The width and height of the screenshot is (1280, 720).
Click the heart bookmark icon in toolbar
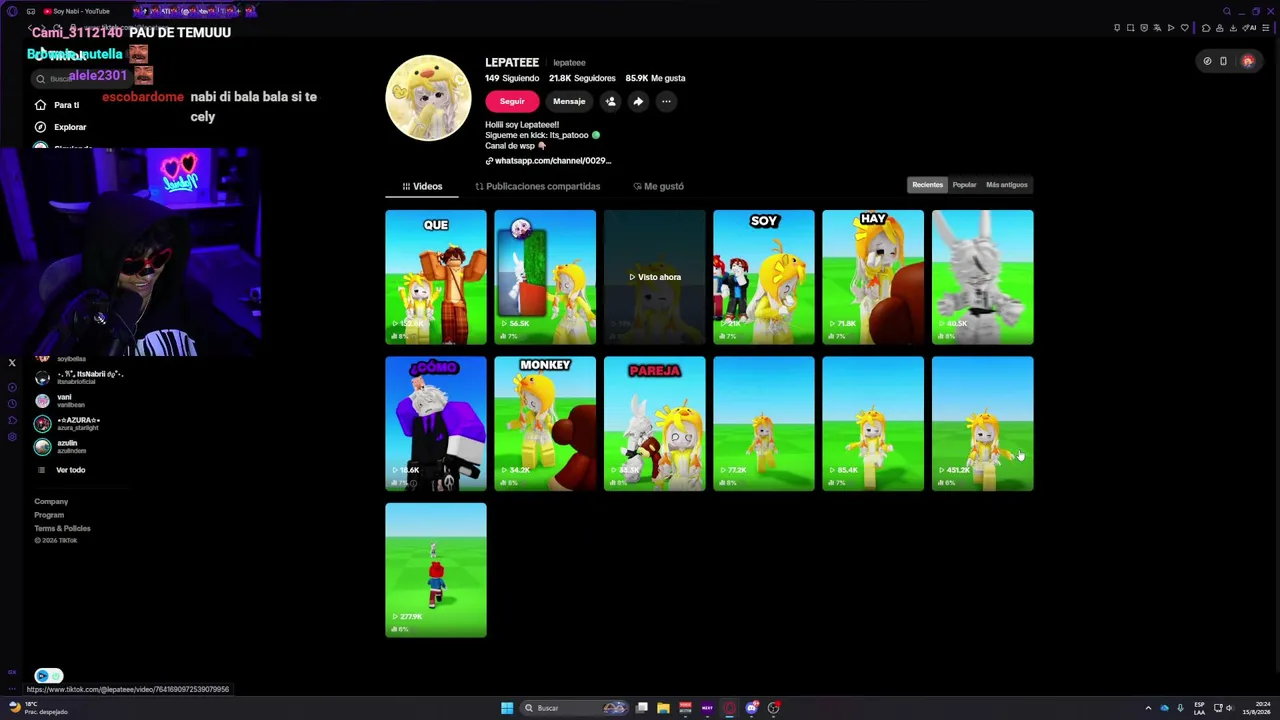pos(1185,28)
